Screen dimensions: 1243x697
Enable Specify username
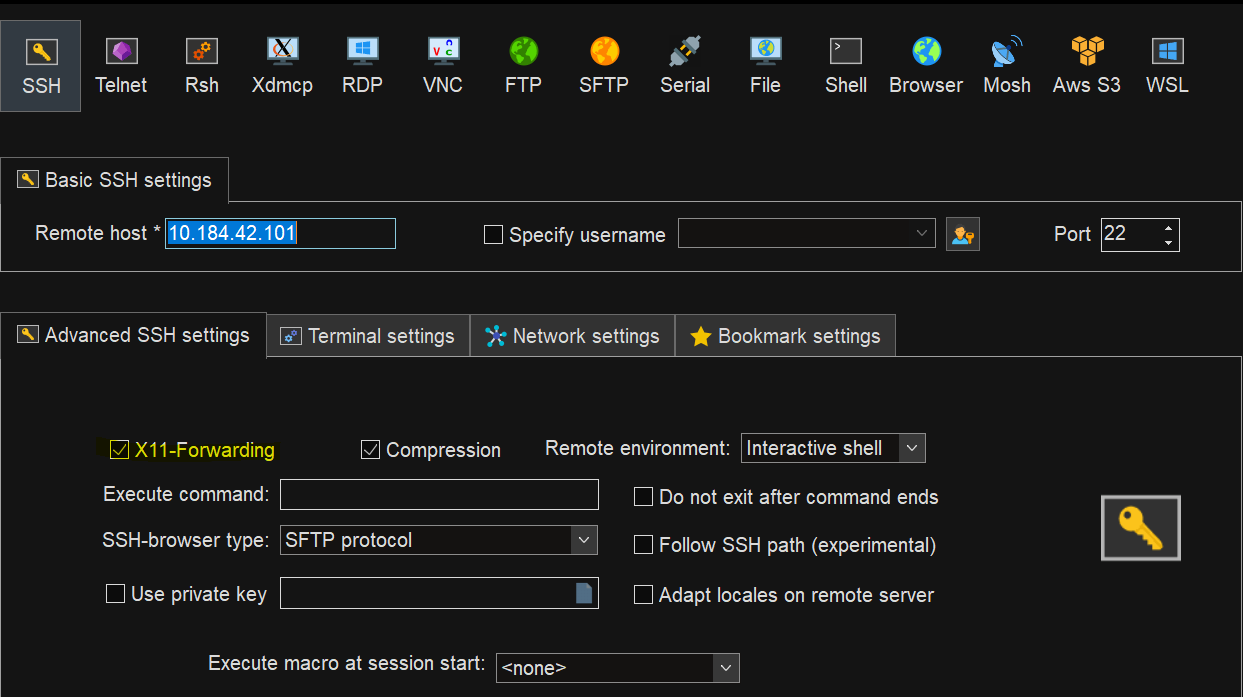[x=493, y=234]
